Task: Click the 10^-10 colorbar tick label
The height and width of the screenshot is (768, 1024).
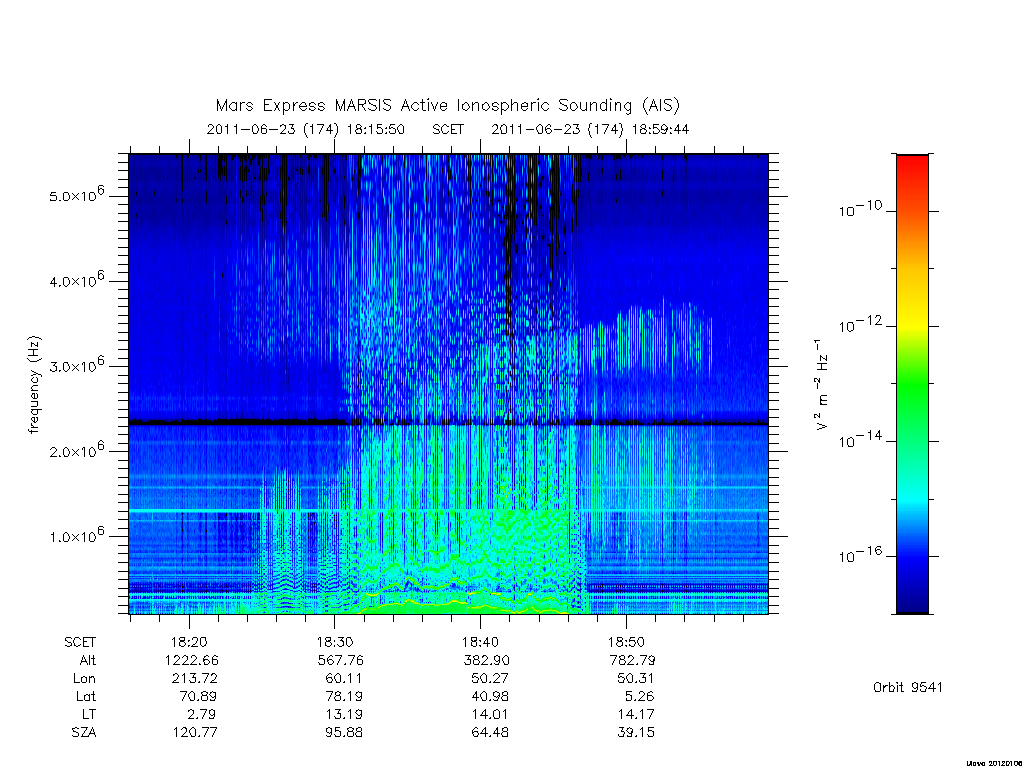Action: [860, 209]
